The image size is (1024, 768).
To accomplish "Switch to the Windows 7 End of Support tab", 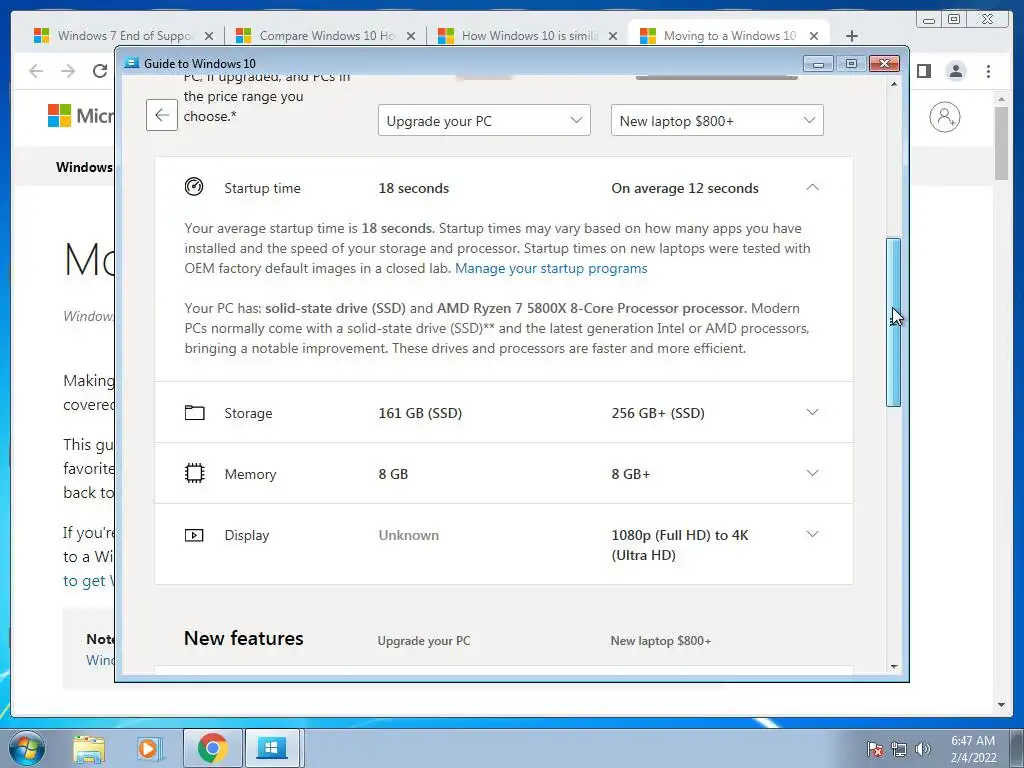I will (123, 36).
